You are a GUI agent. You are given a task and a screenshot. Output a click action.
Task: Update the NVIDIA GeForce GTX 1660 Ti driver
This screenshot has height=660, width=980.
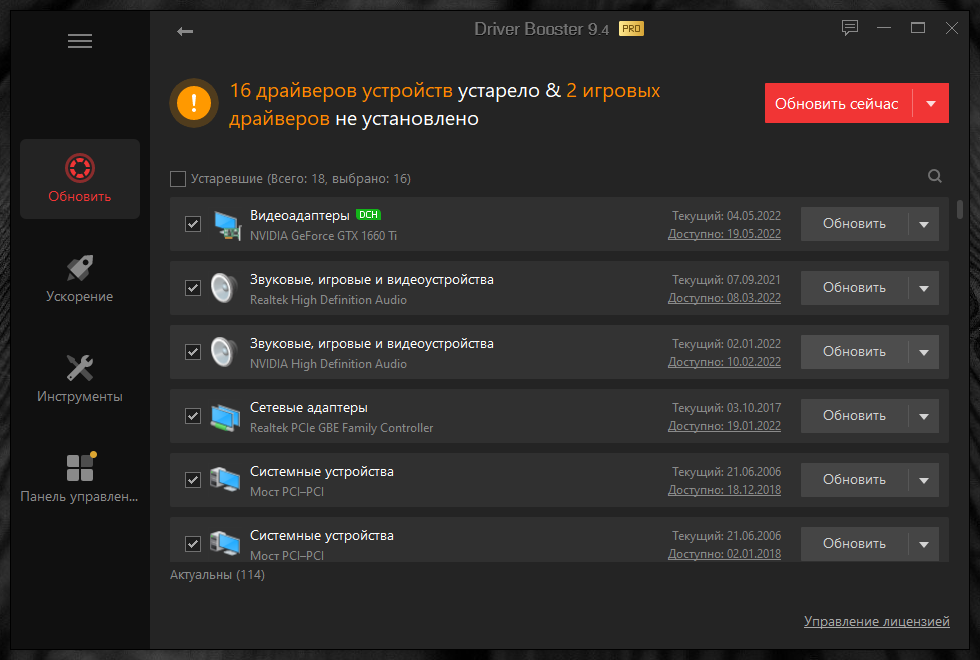click(854, 224)
